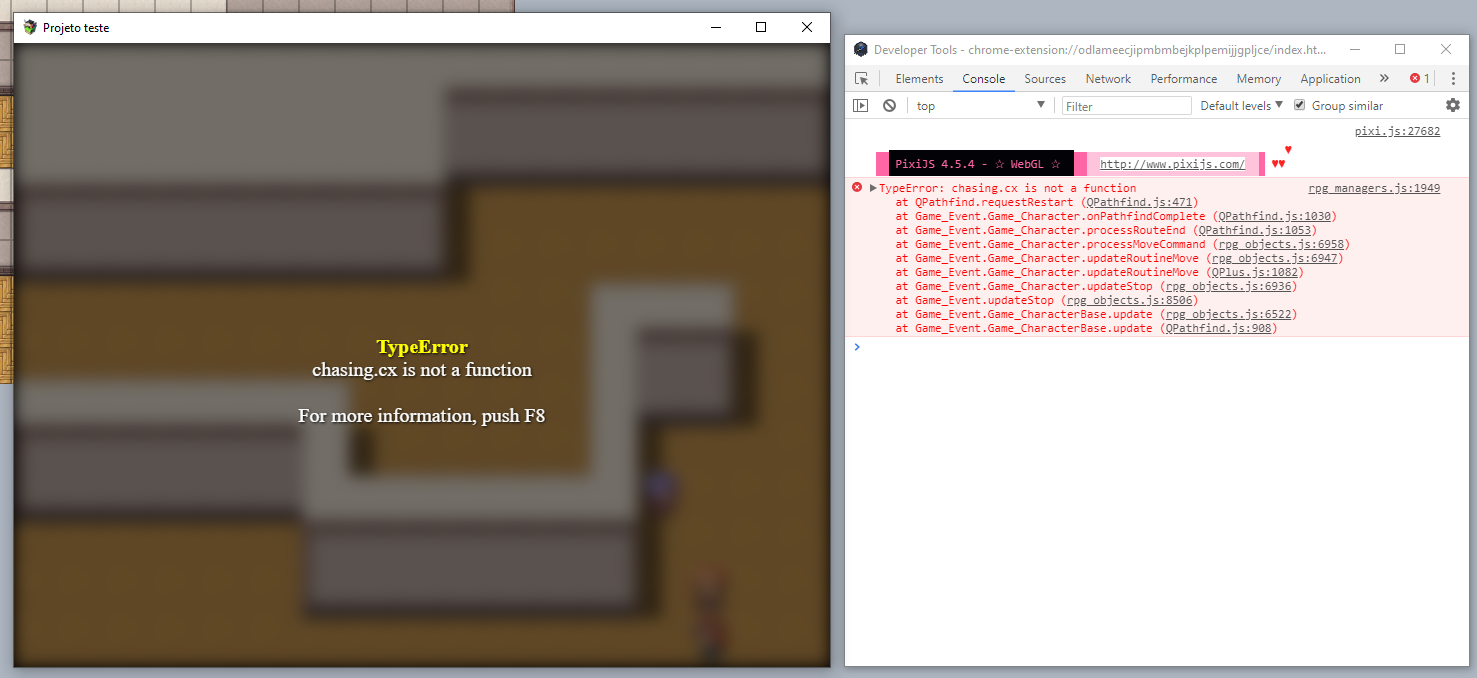Click the Projeto teste window app icon
The width and height of the screenshot is (1477, 678).
(30, 28)
